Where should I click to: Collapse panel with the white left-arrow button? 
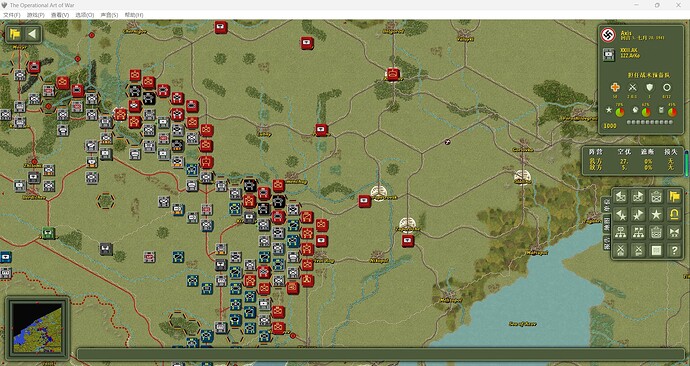[x=32, y=34]
